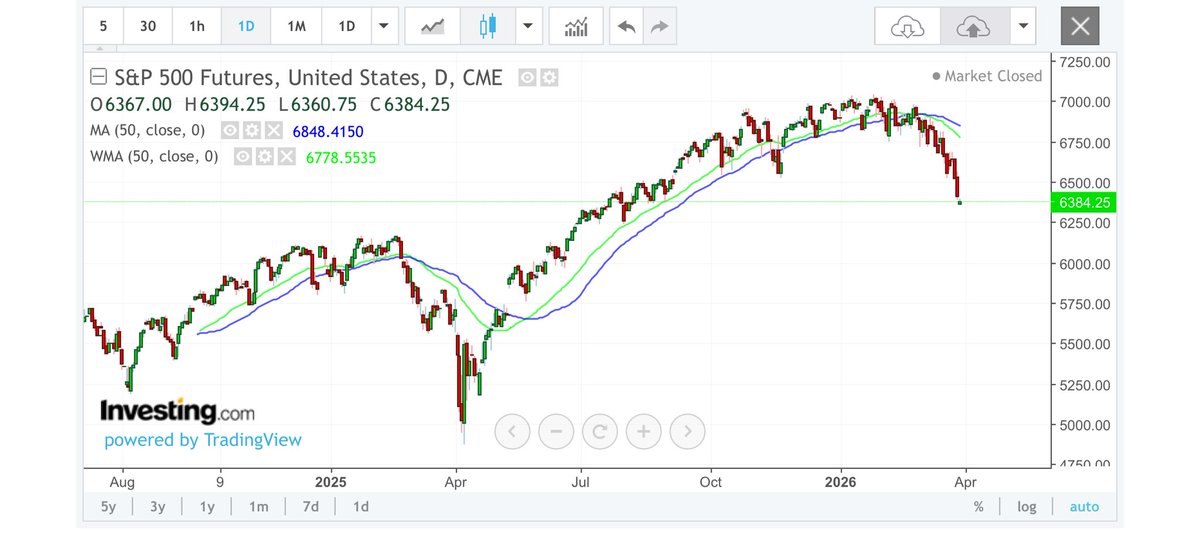
Task: Save the chart layout to cloud
Action: (x=973, y=26)
